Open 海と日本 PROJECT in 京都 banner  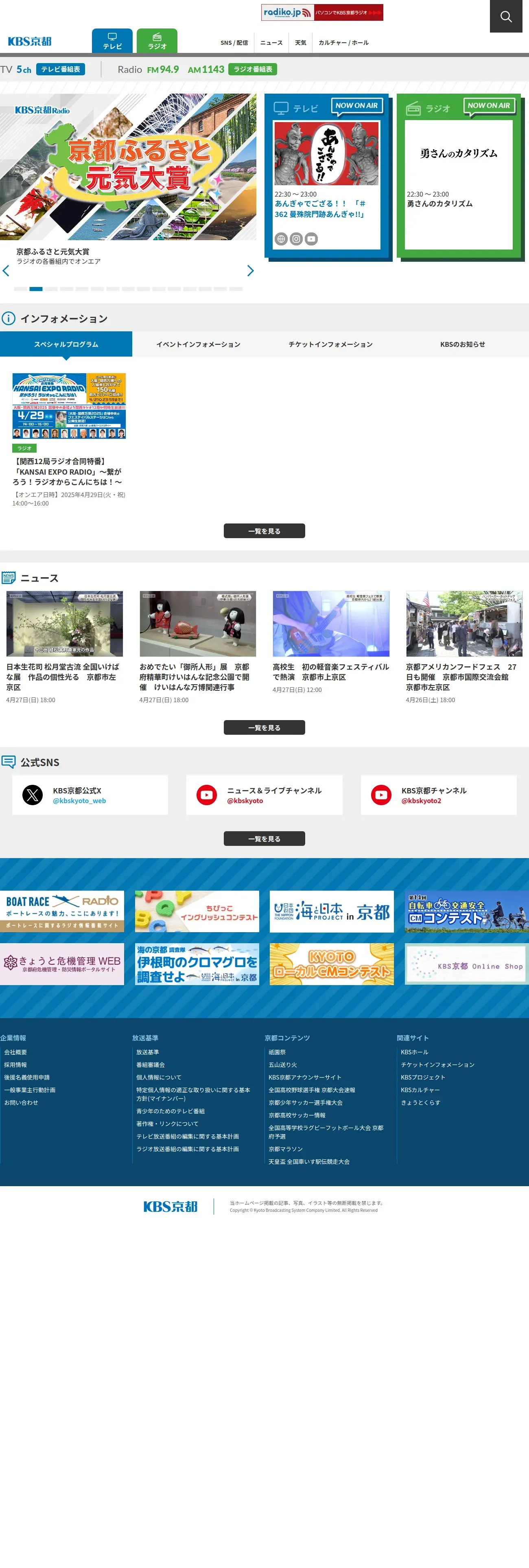(x=332, y=911)
